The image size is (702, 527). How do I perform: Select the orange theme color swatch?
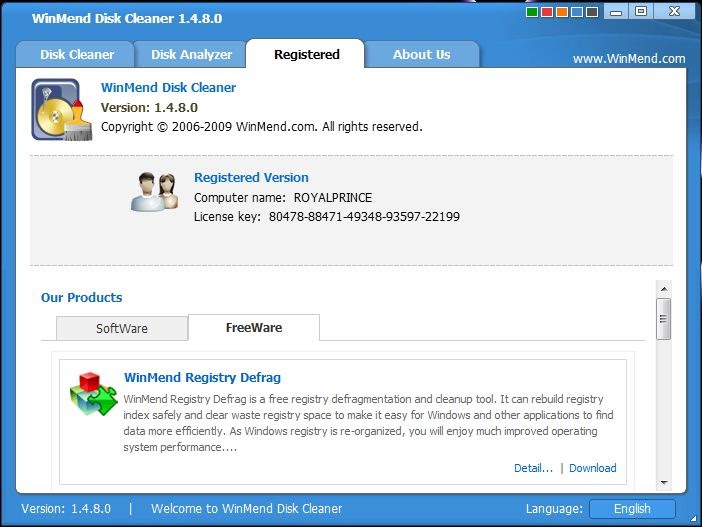[x=562, y=12]
